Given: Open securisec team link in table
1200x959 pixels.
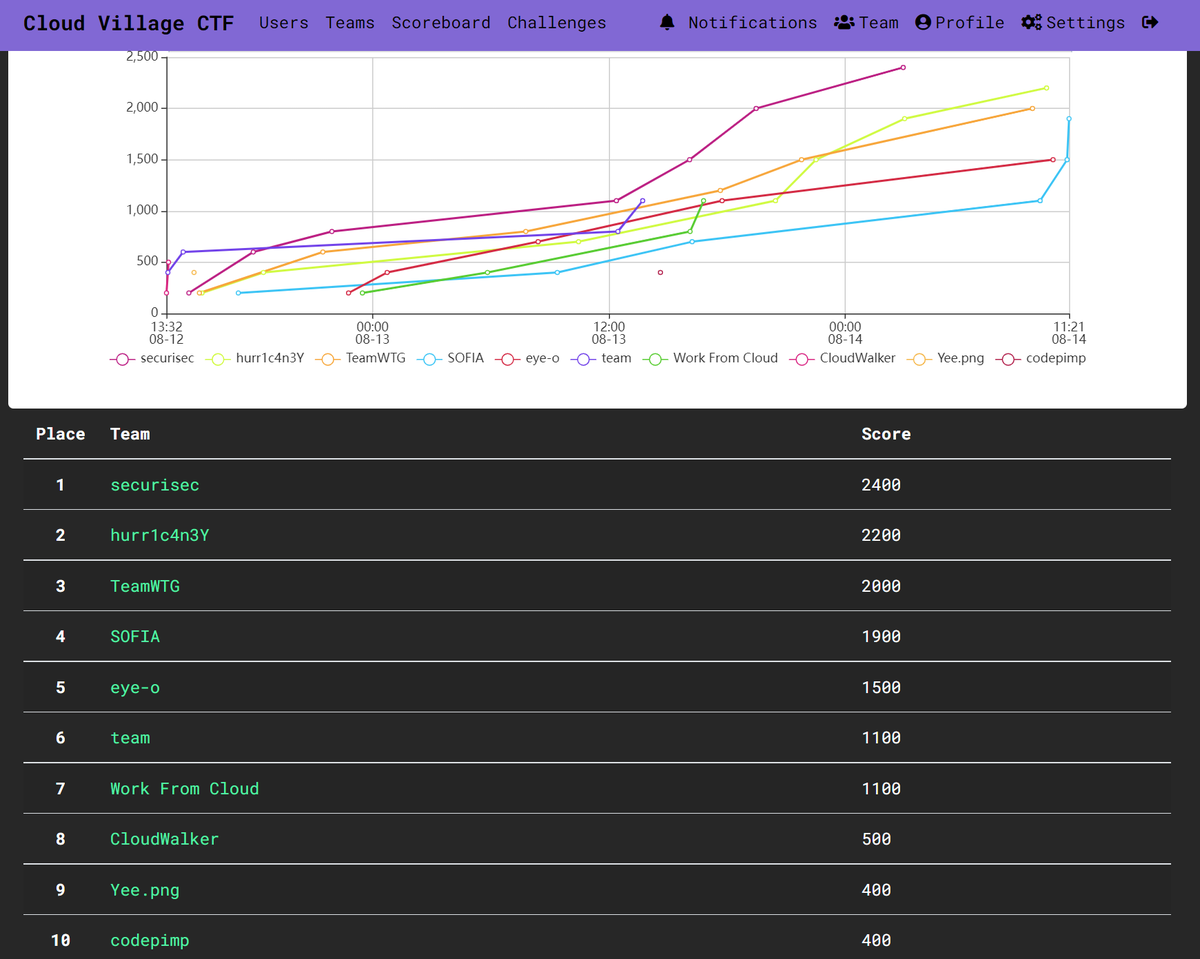Looking at the screenshot, I should click(x=155, y=485).
